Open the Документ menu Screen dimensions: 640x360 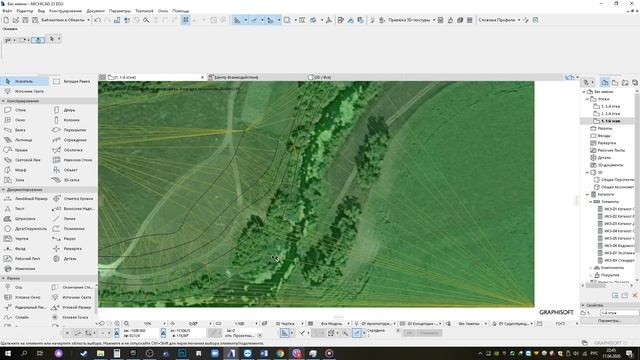[x=96, y=11]
